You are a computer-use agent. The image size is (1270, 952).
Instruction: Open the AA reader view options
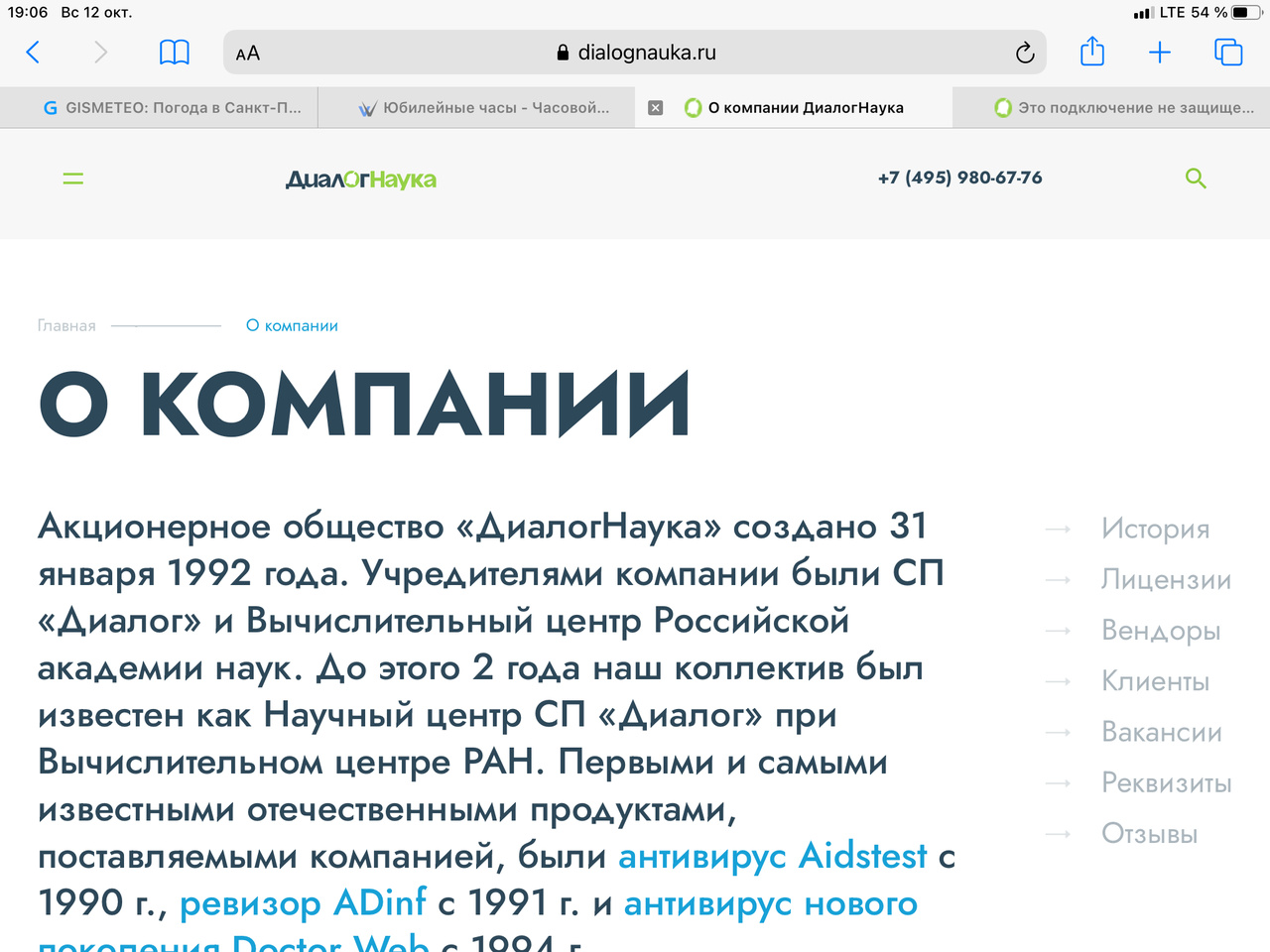(x=248, y=54)
